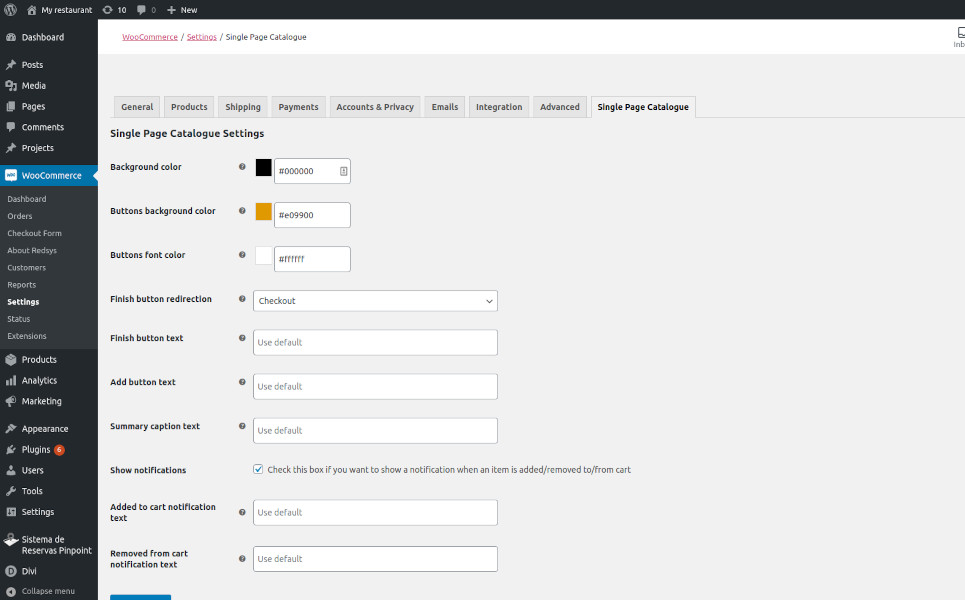Click the Finish button text input field
This screenshot has height=600, width=965.
(375, 343)
